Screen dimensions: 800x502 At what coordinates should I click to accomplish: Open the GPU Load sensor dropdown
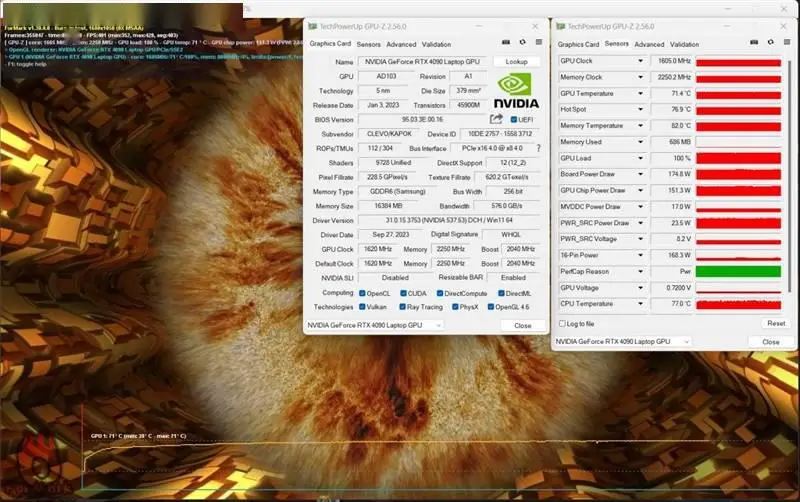click(641, 158)
